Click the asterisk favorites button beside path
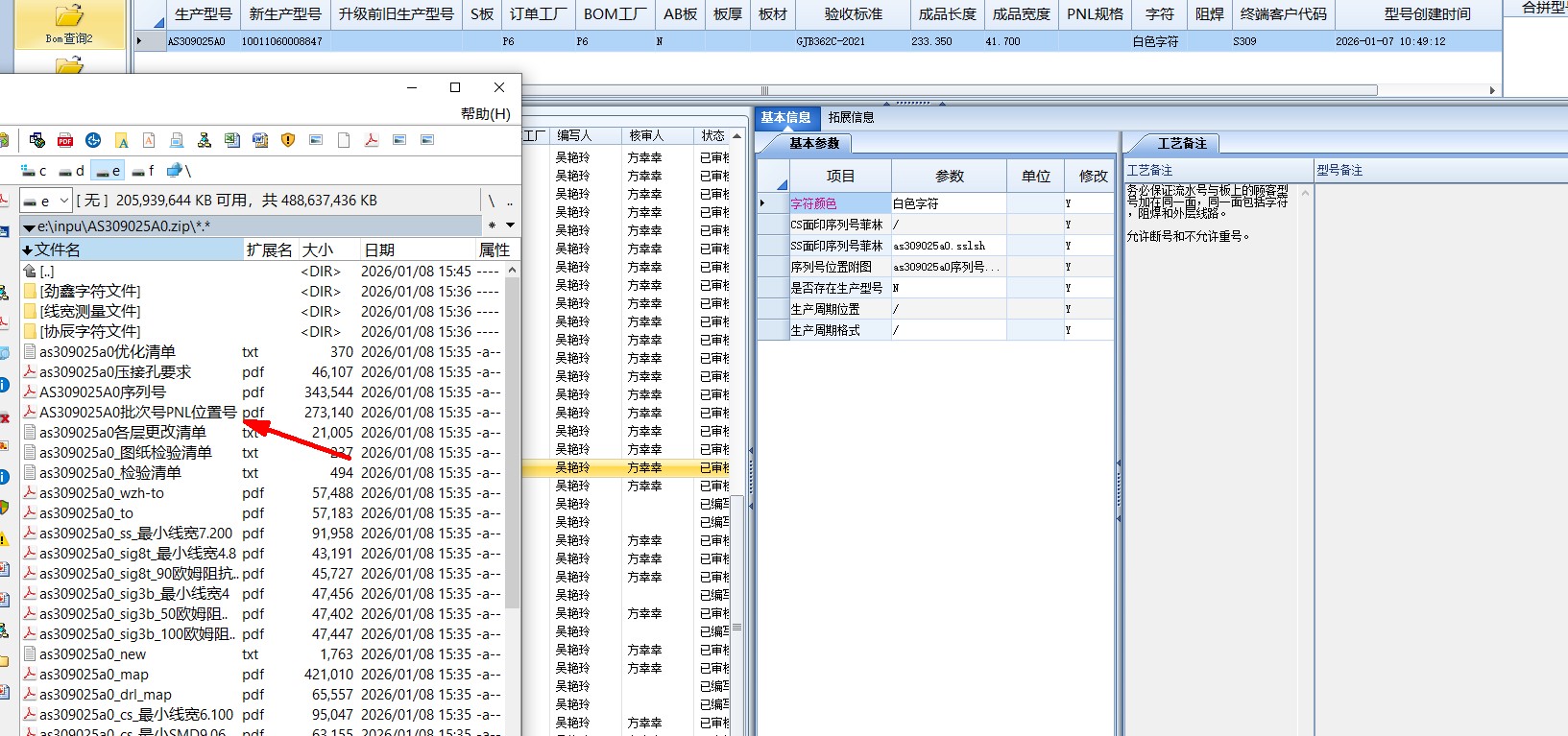Image resolution: width=1568 pixels, height=736 pixels. [493, 226]
